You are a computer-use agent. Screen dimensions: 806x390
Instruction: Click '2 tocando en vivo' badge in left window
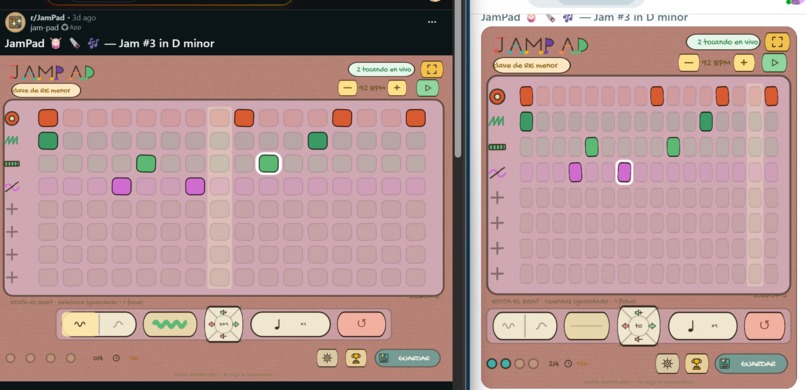tap(381, 69)
